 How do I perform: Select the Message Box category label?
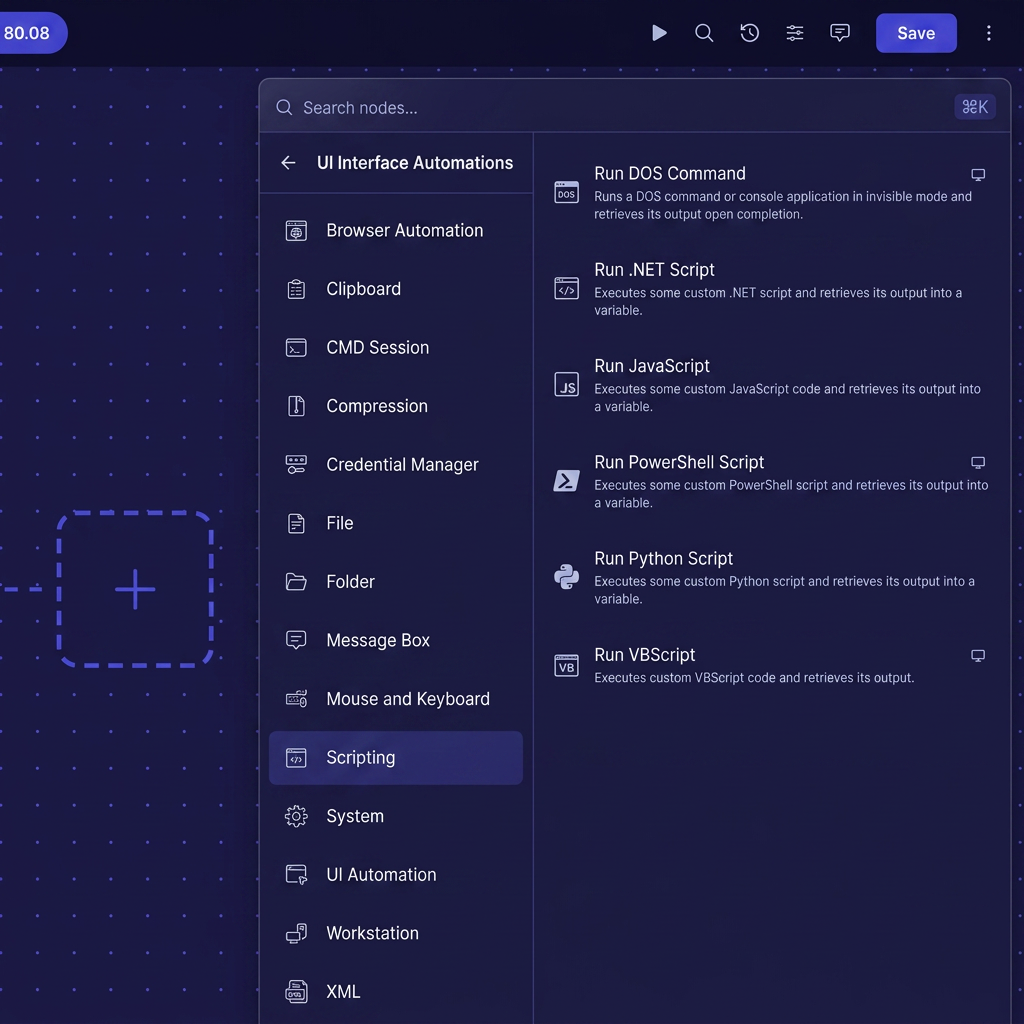(x=377, y=640)
